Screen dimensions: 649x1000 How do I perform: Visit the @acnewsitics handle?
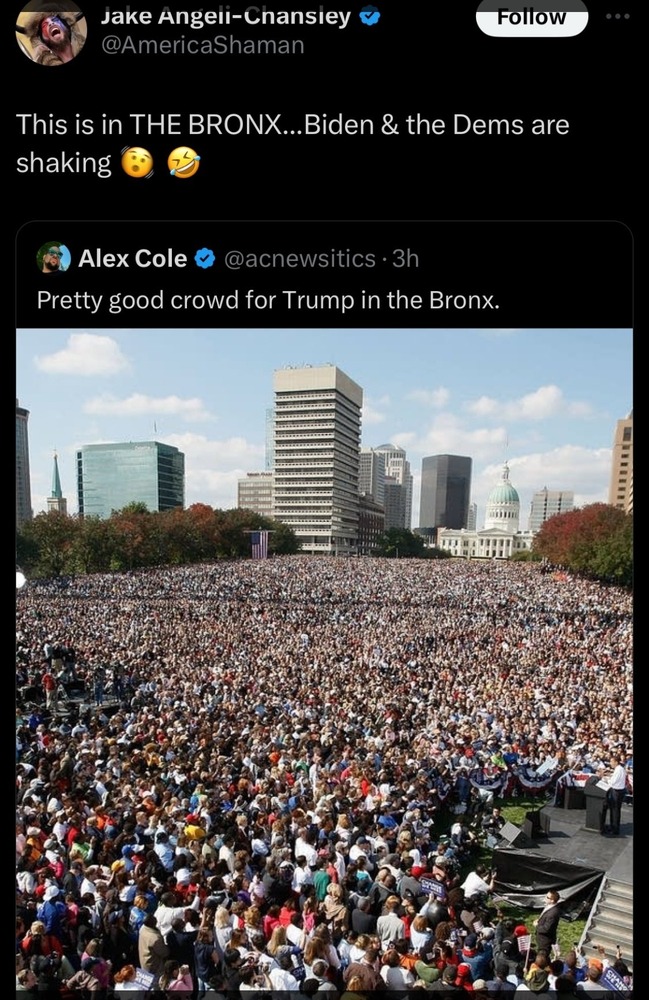pos(300,258)
